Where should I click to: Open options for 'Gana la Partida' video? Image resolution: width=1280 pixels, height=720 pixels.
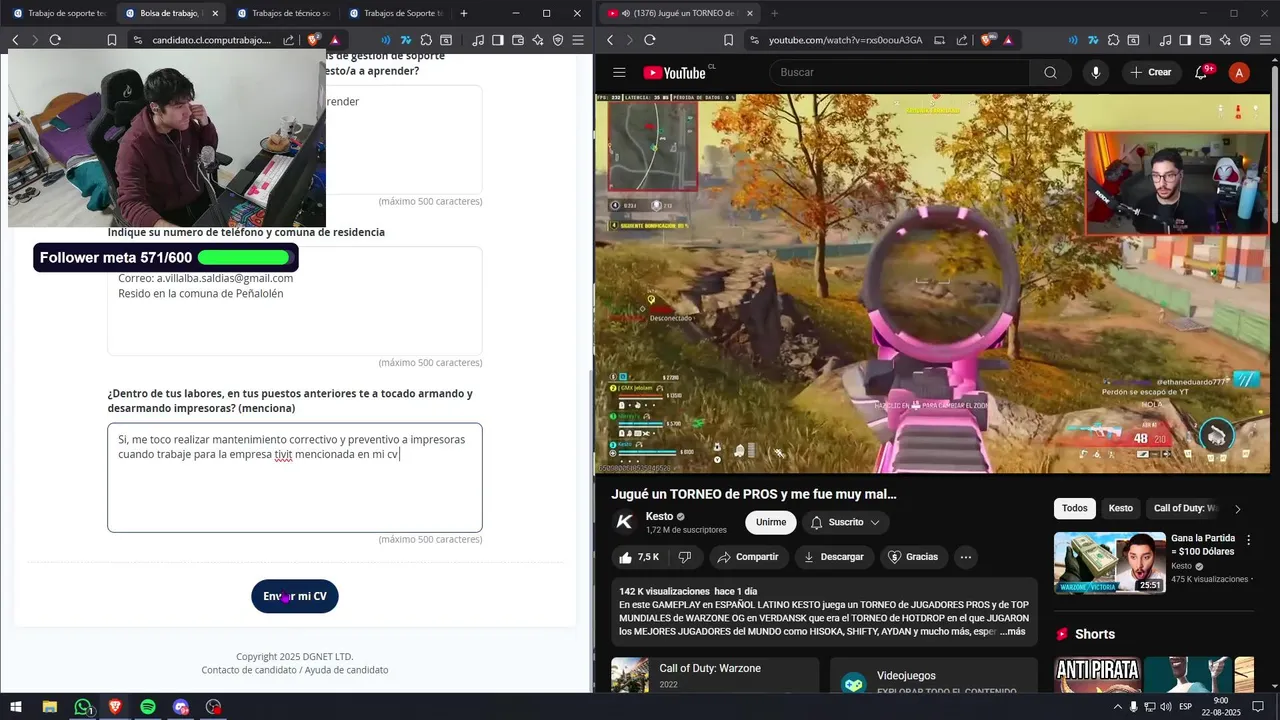[1248, 540]
